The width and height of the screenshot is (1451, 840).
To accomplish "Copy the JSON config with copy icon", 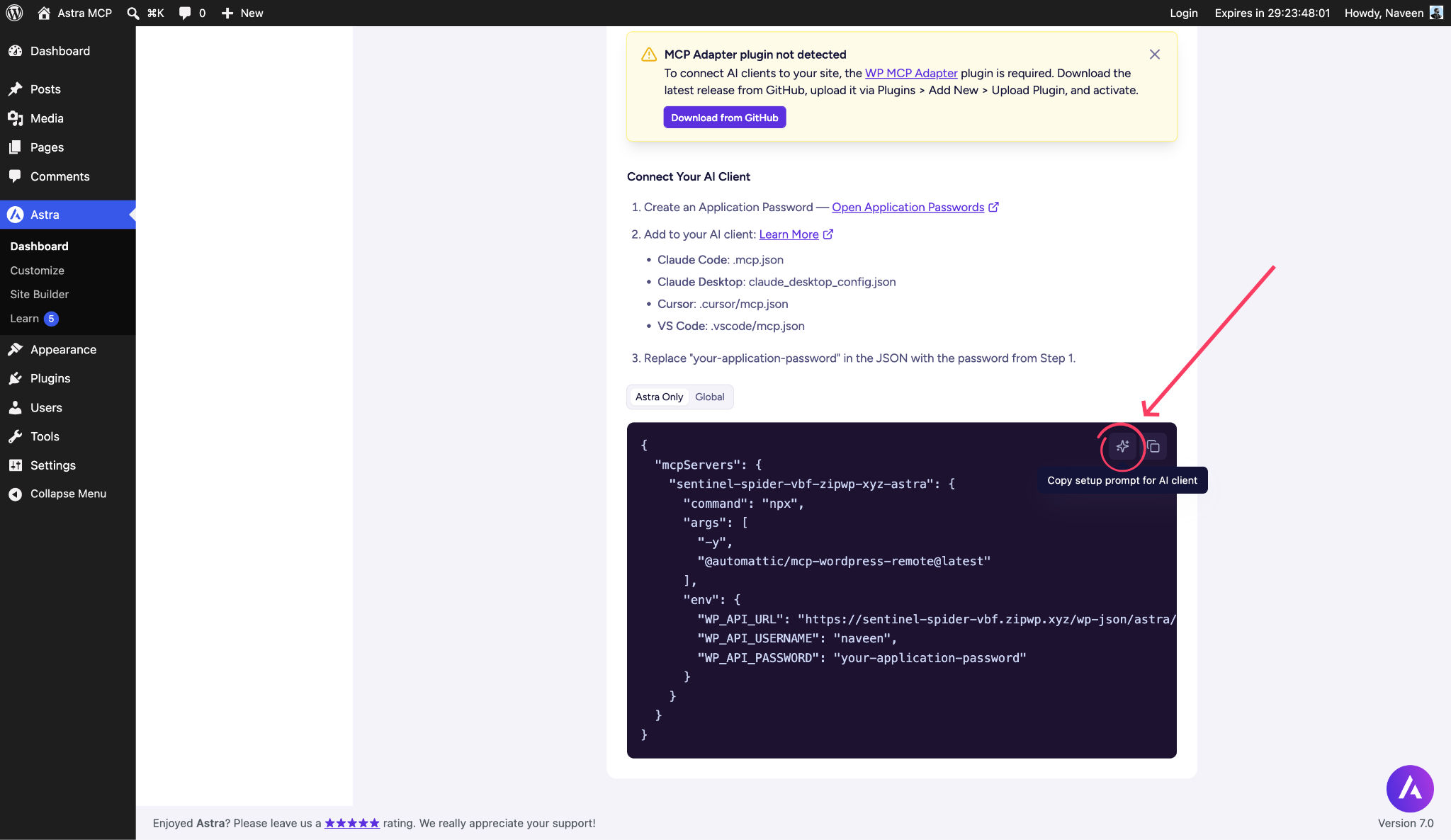I will pos(1153,446).
